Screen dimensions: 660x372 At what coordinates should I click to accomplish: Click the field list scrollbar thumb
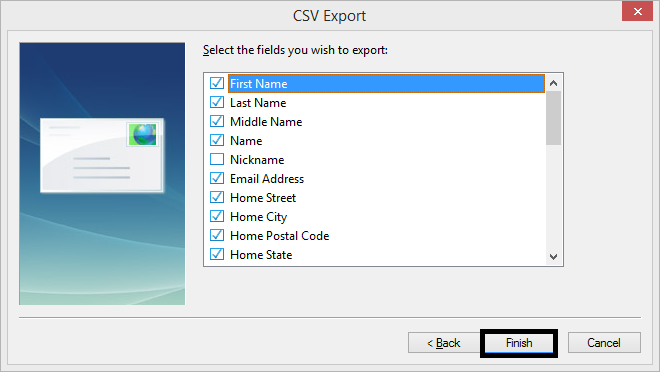click(x=554, y=118)
